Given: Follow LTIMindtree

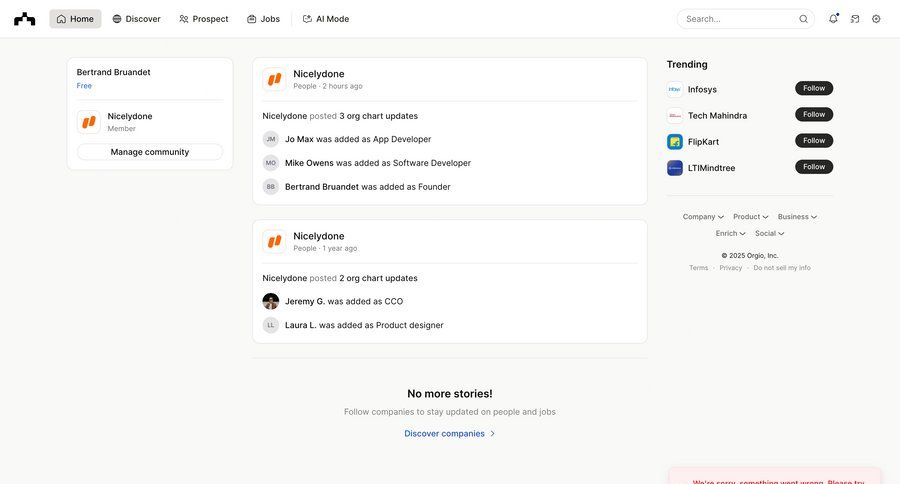Looking at the screenshot, I should click(x=814, y=167).
